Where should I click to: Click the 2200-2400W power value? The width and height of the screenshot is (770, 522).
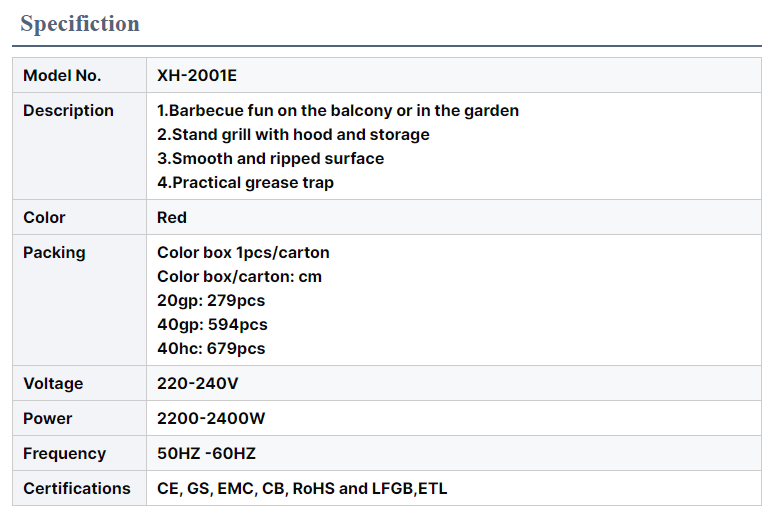[211, 419]
